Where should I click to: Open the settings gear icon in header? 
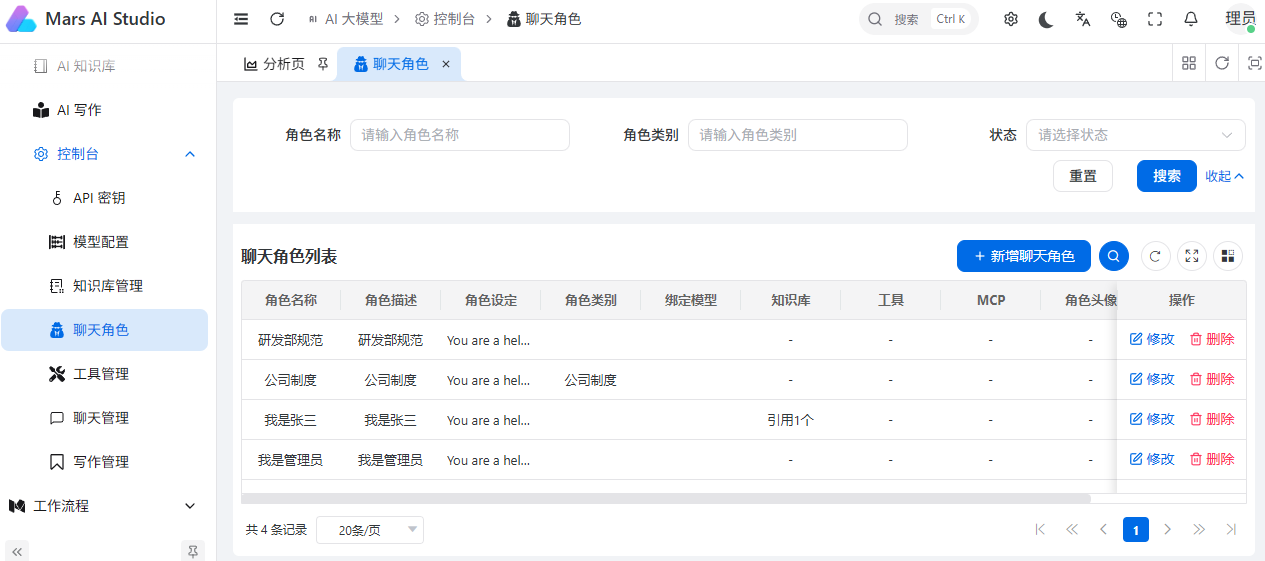(1011, 19)
